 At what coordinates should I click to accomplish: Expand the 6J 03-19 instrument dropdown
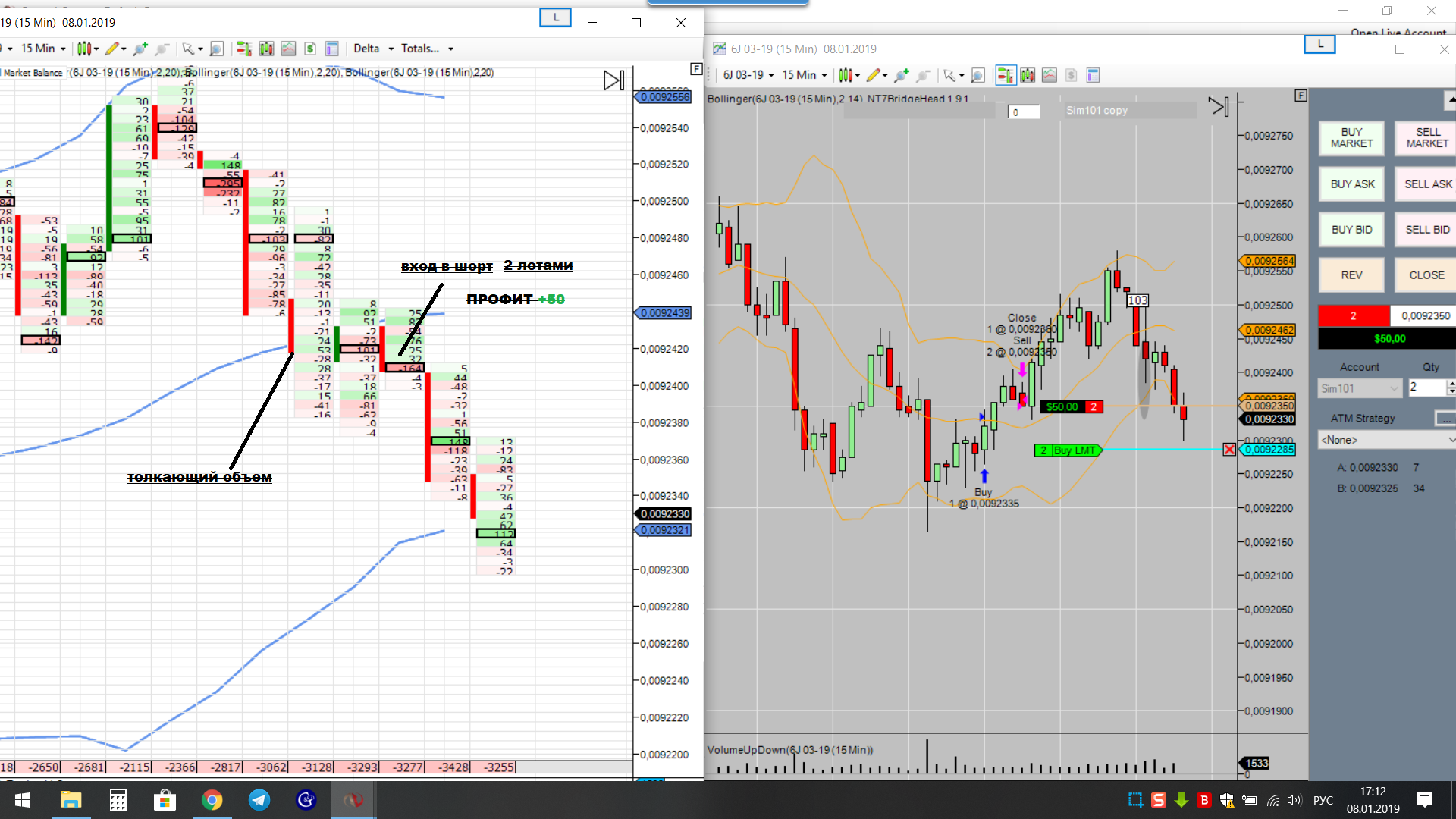point(748,75)
